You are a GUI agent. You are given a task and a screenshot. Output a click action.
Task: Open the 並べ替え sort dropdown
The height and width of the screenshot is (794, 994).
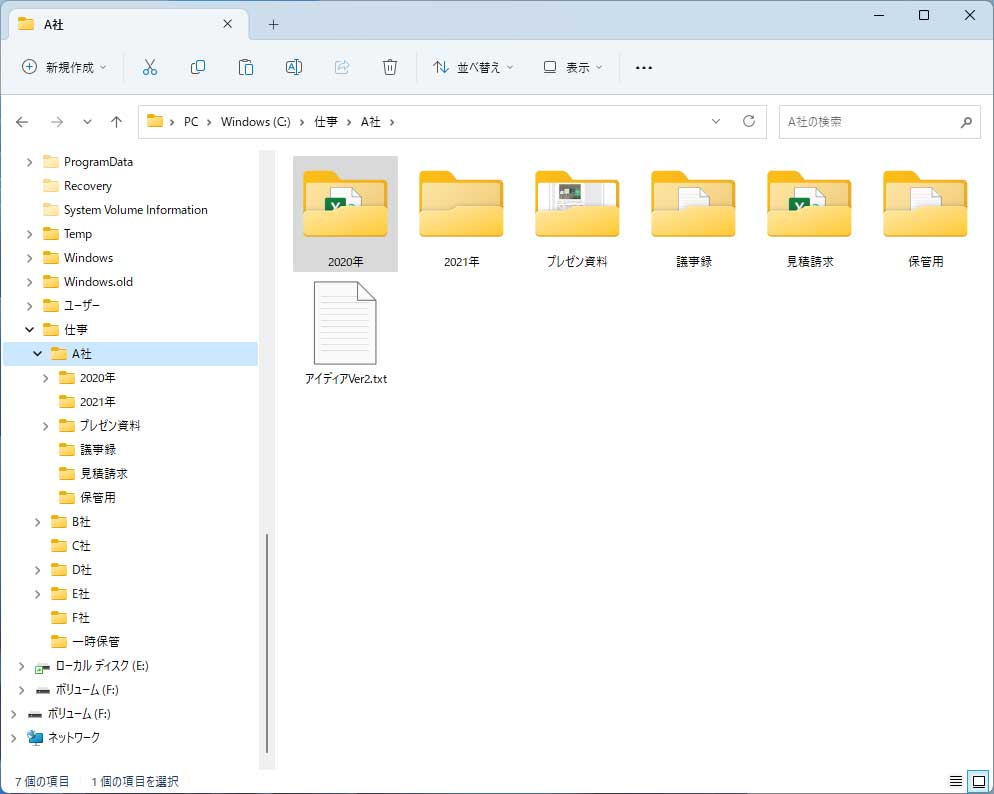click(472, 67)
